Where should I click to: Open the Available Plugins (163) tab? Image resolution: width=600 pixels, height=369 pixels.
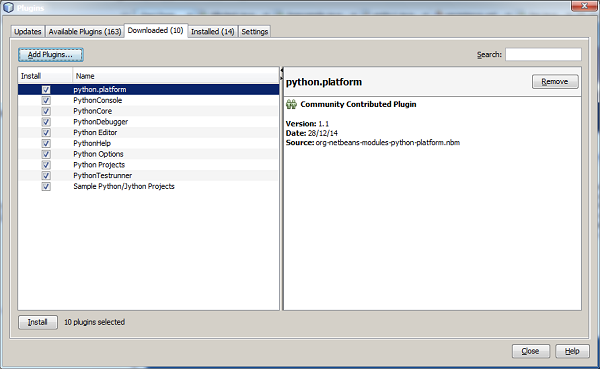[x=85, y=31]
